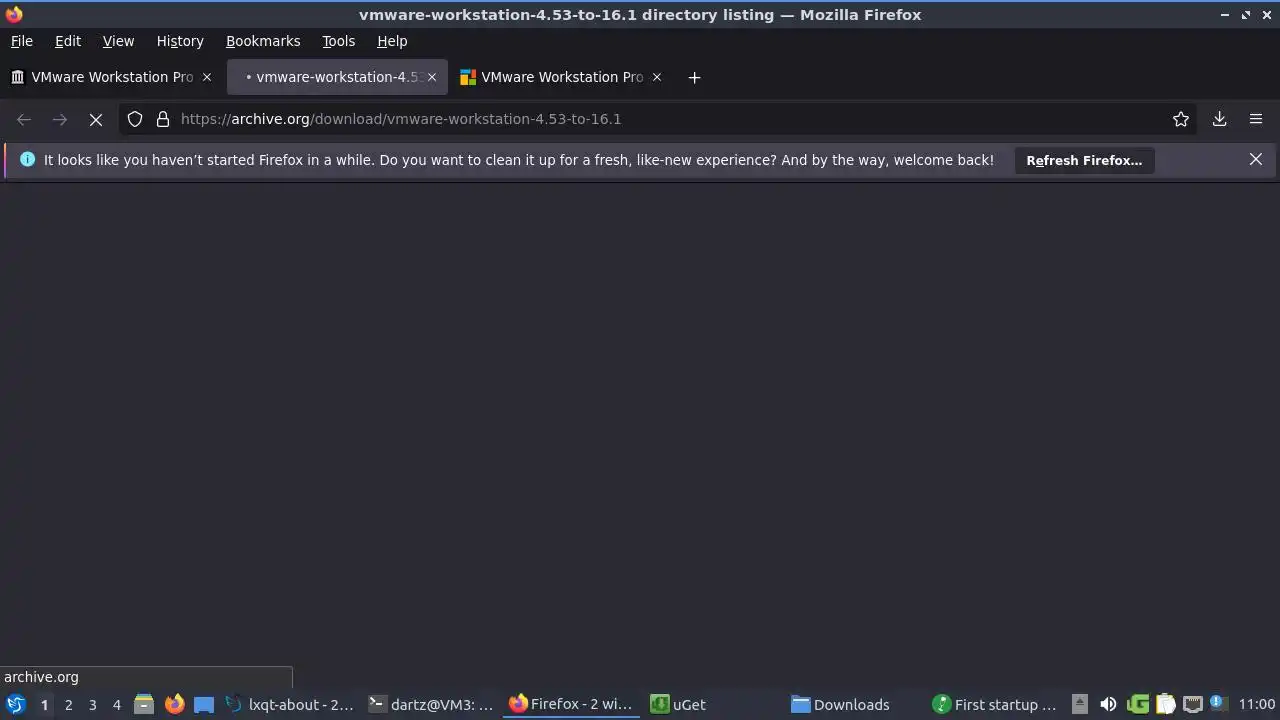This screenshot has width=1280, height=720.
Task: Open the LXQt application menu
Action: click(15, 704)
